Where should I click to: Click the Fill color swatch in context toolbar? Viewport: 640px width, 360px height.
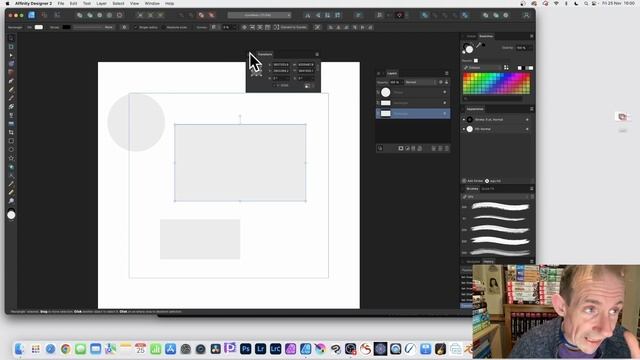pyautogui.click(x=39, y=27)
